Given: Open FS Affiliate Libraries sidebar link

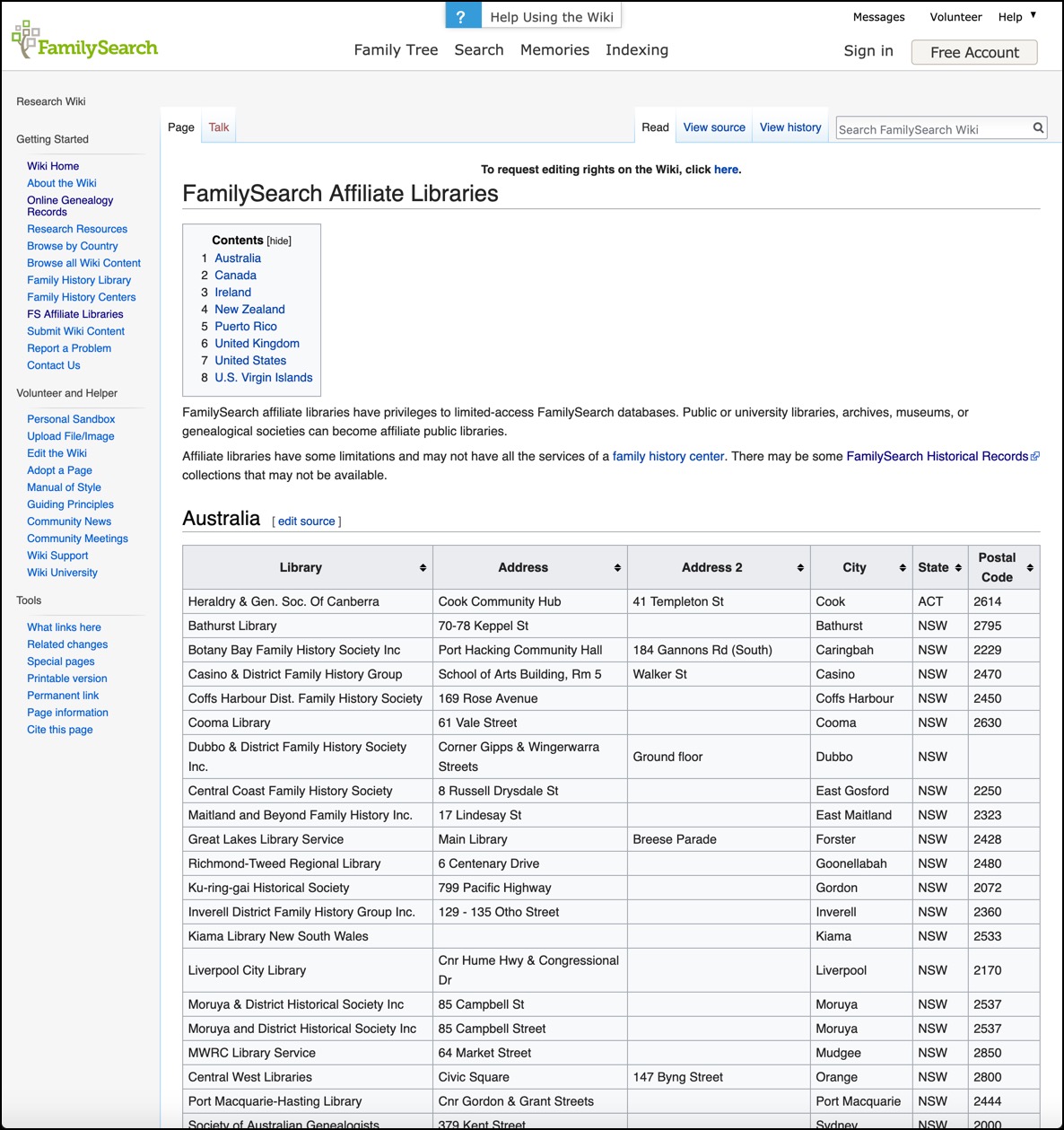Looking at the screenshot, I should 75,314.
